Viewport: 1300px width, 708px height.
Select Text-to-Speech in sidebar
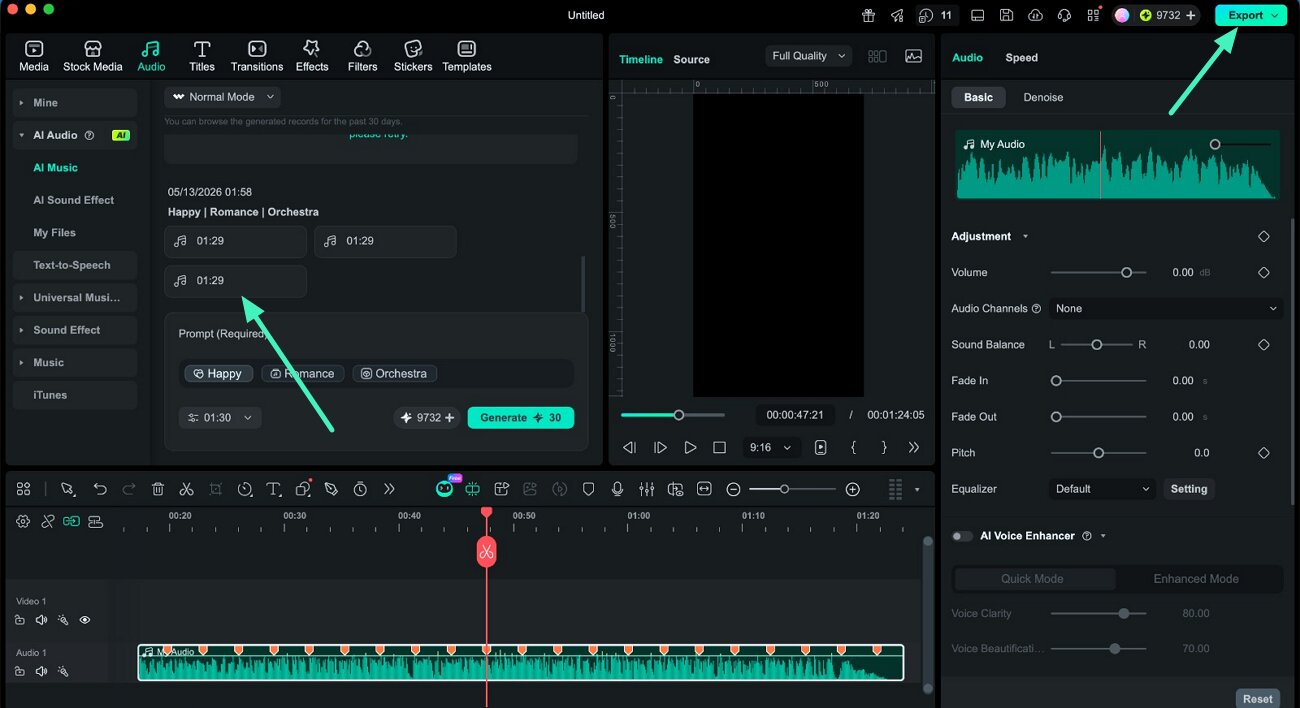tap(75, 265)
